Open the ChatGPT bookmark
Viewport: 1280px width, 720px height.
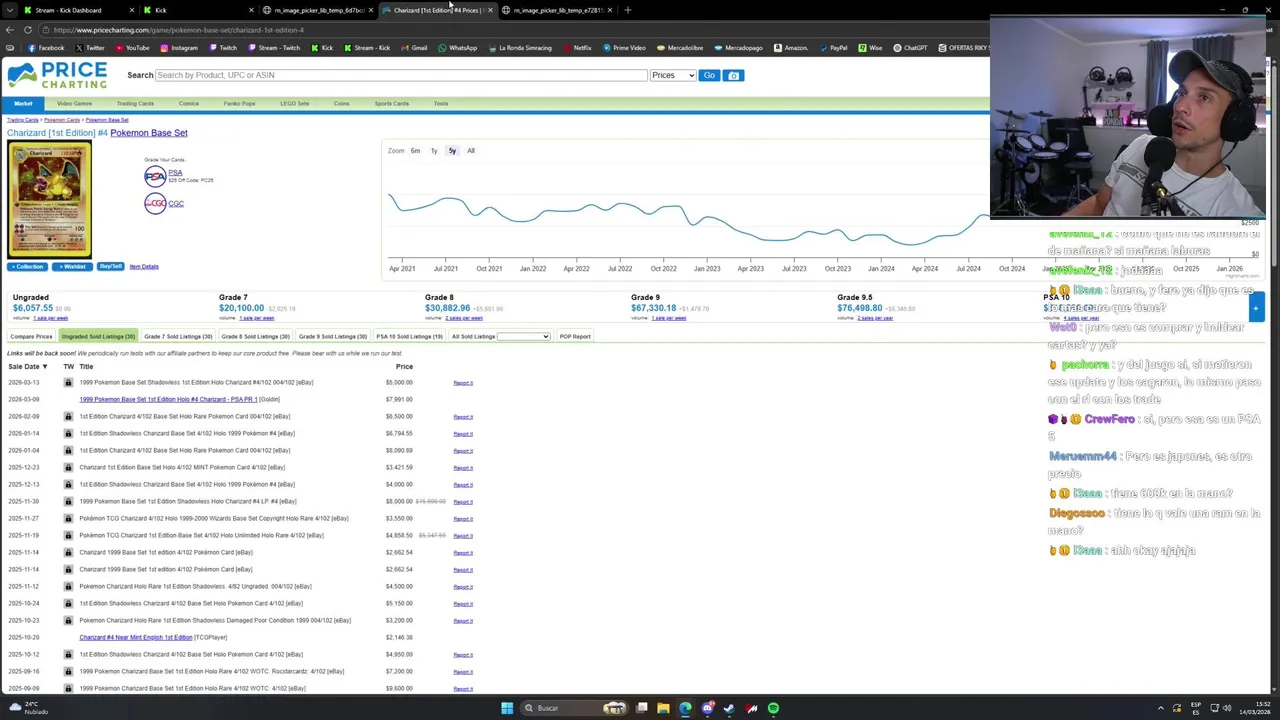910,48
